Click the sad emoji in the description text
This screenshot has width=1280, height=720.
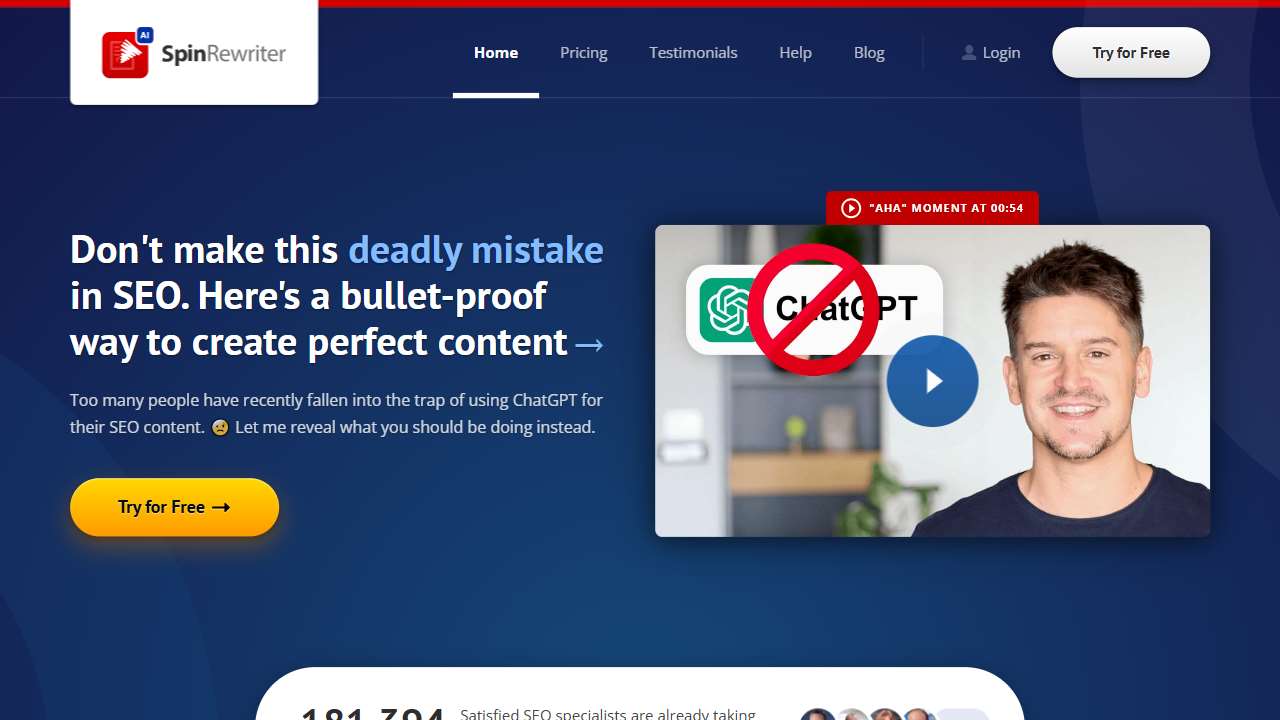point(220,428)
